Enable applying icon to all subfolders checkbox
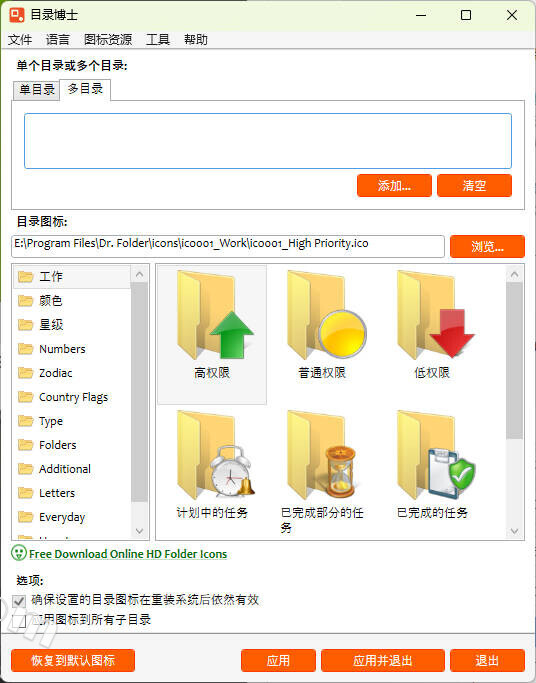 19,621
